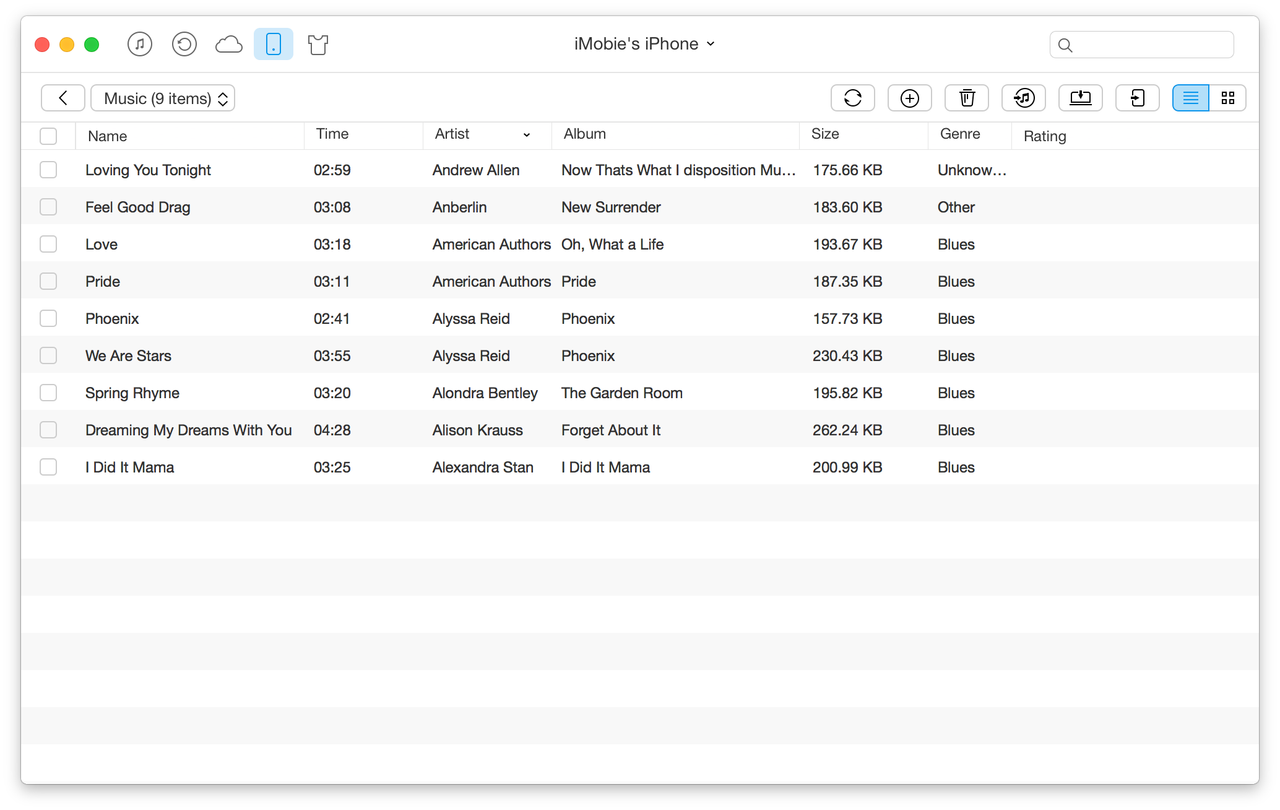This screenshot has width=1280, height=810.
Task: Delete selected songs with trash icon
Action: (967, 98)
